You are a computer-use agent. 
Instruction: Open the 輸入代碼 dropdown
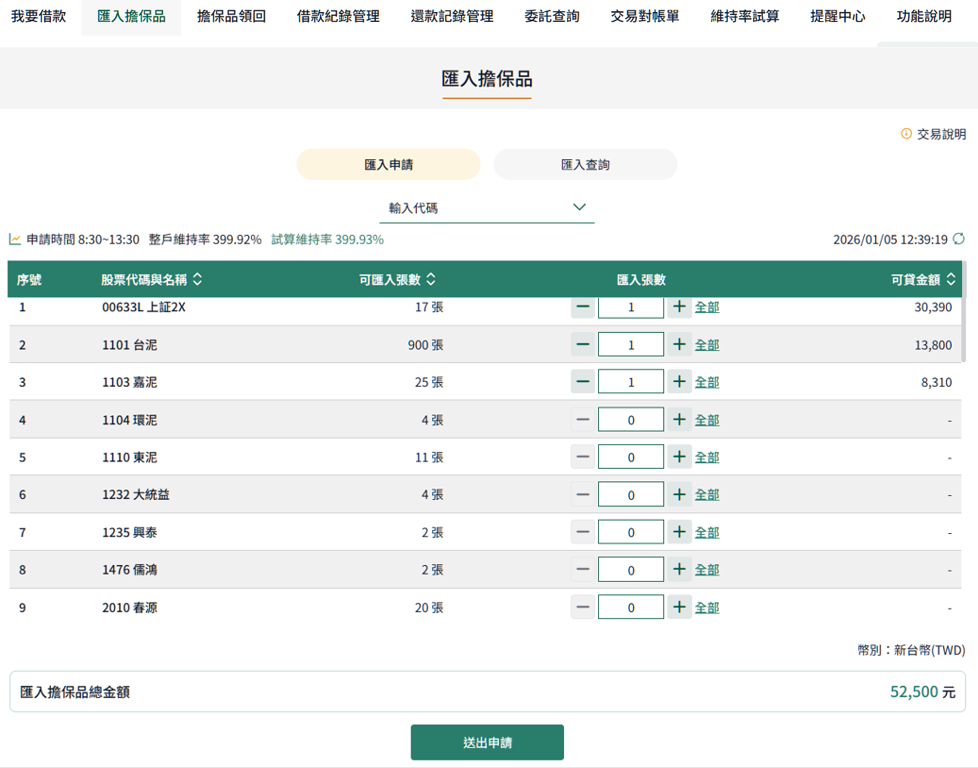[x=487, y=208]
